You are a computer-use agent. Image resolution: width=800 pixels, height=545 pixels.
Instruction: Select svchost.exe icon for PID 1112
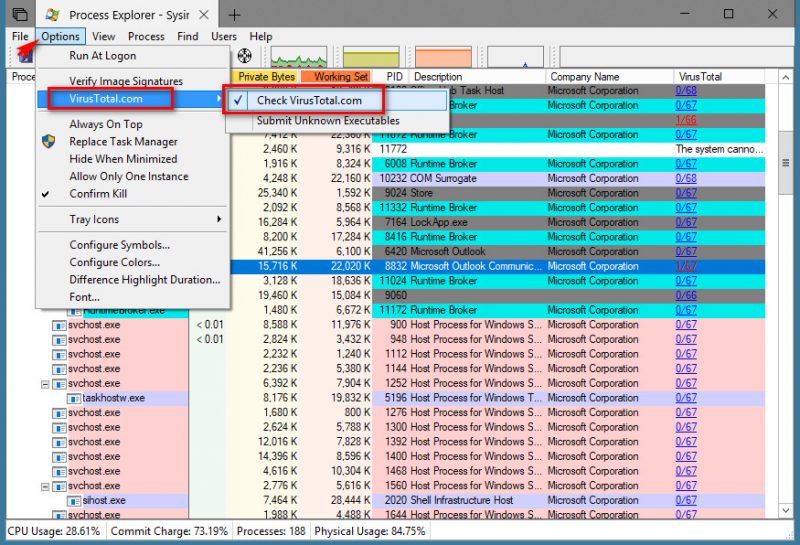(60, 355)
